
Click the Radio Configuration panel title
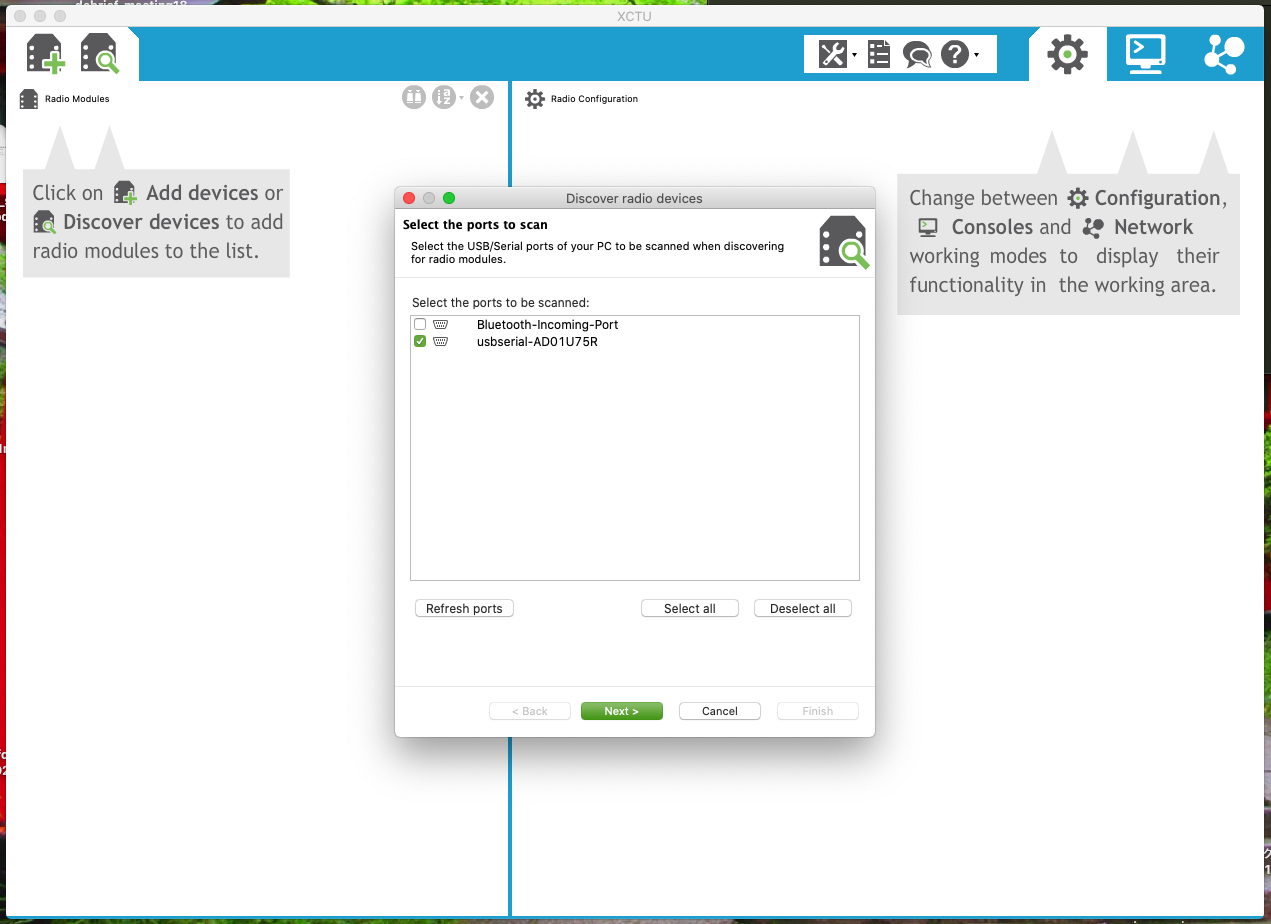594,99
